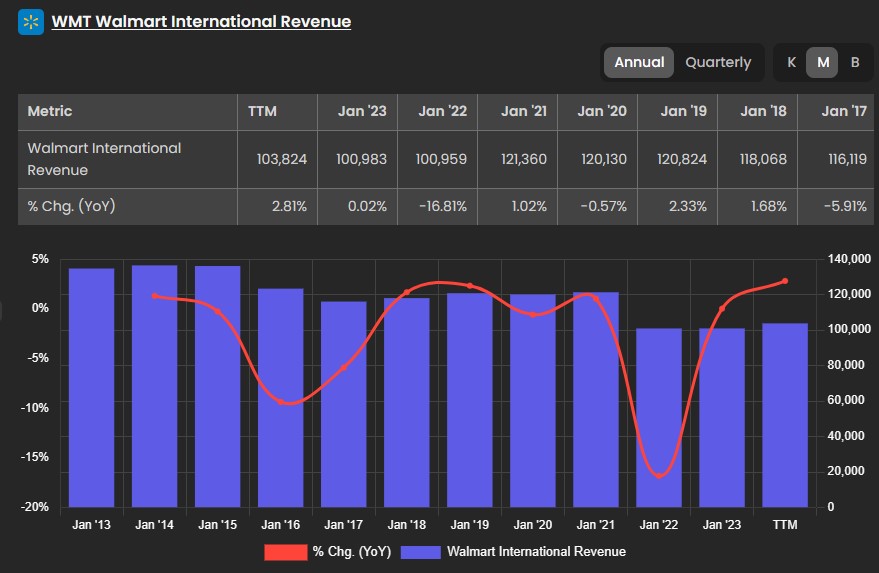Image resolution: width=879 pixels, height=573 pixels.
Task: Click the Jan '17 revenue bar
Action: [344, 404]
